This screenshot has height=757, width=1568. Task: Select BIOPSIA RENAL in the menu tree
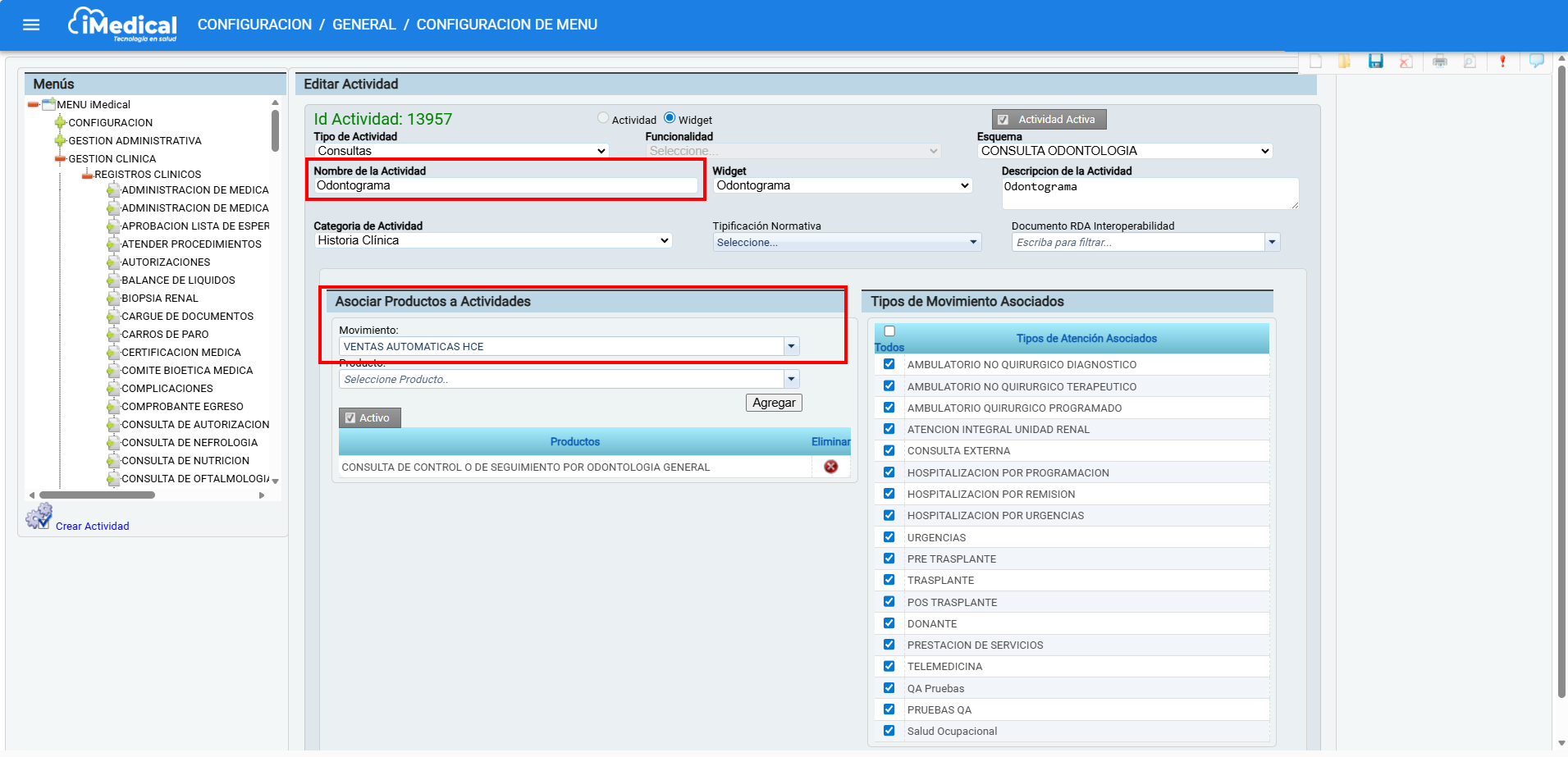coord(160,299)
